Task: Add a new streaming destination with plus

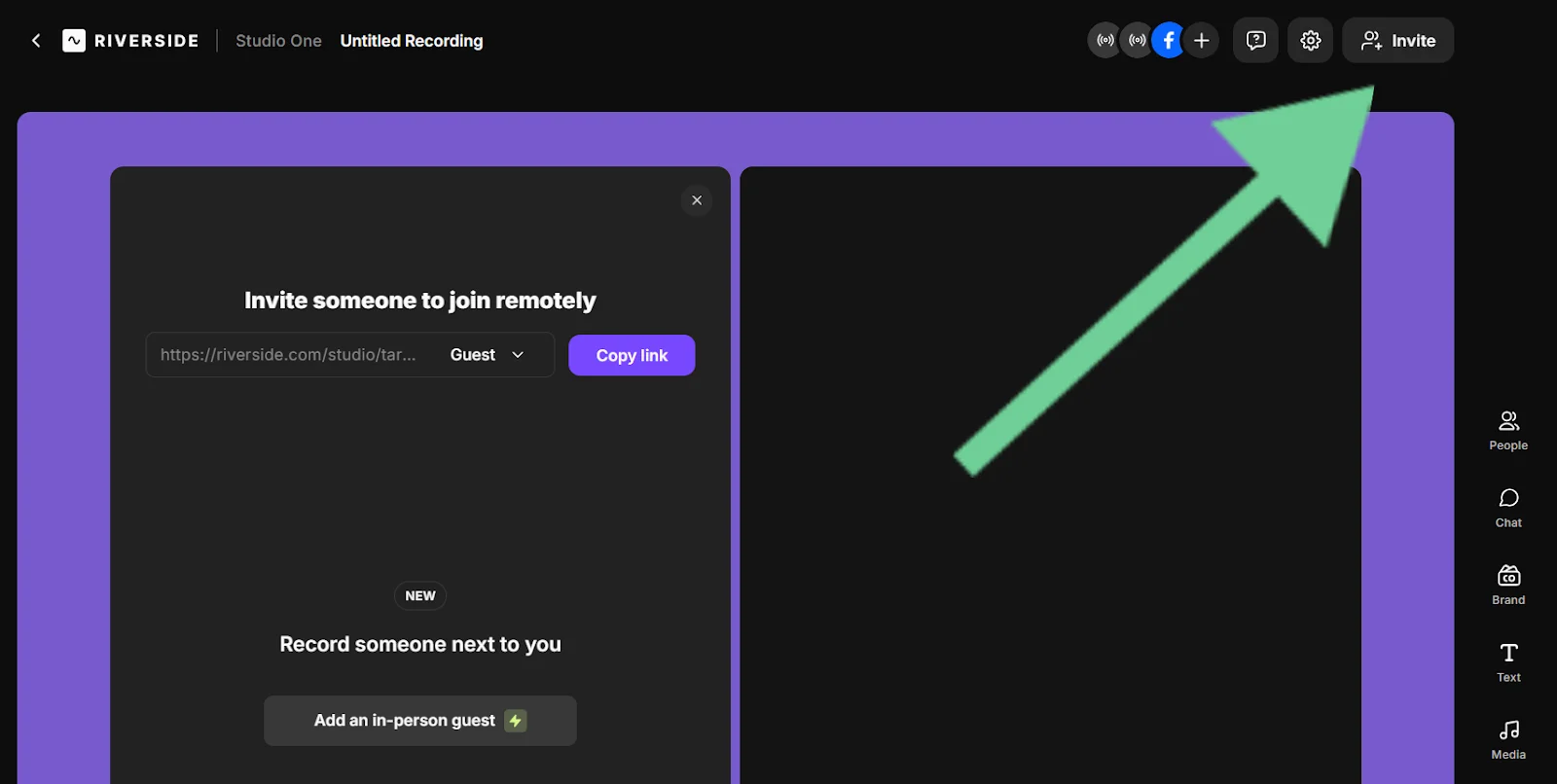Action: tap(1202, 41)
